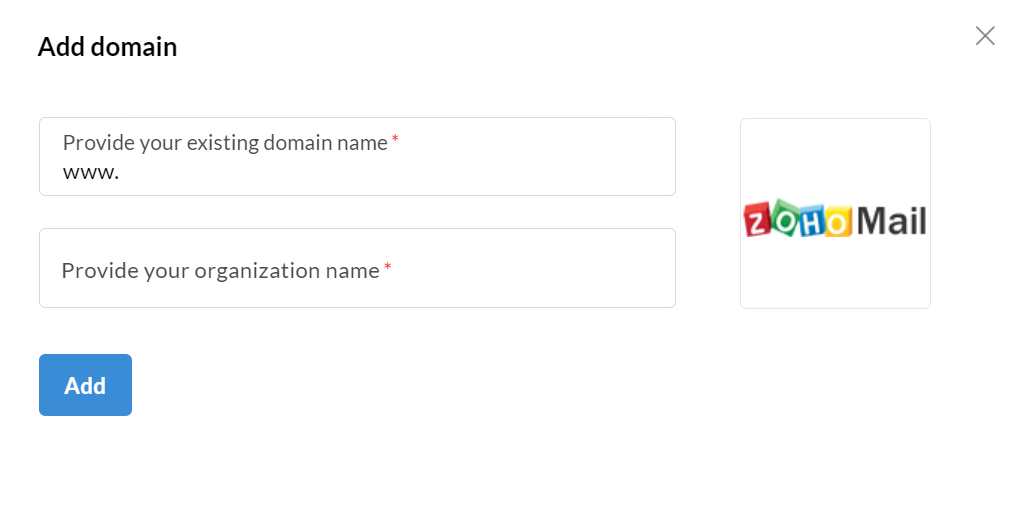Click the red Z block in Zoho logo
1014x514 pixels.
[x=759, y=220]
